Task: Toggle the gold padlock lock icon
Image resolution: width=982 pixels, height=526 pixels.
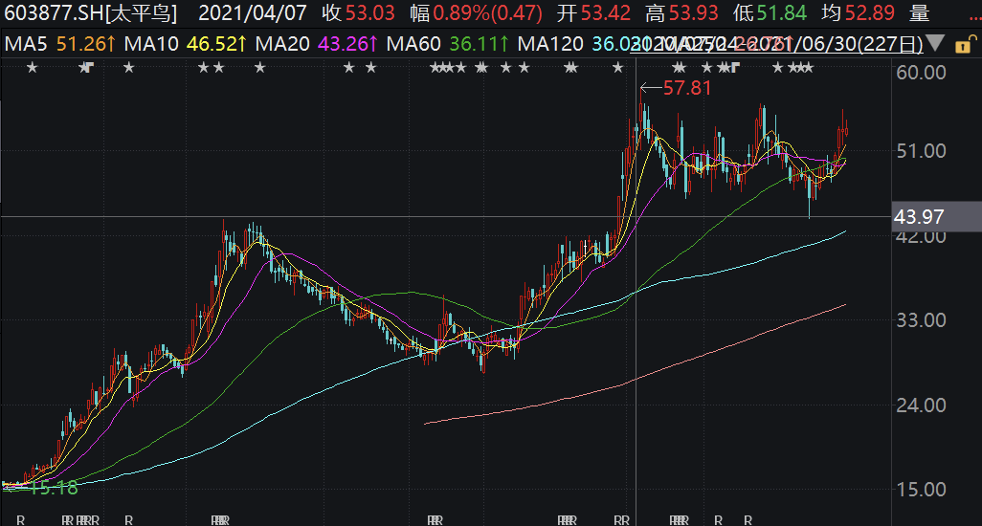Action: [x=961, y=44]
